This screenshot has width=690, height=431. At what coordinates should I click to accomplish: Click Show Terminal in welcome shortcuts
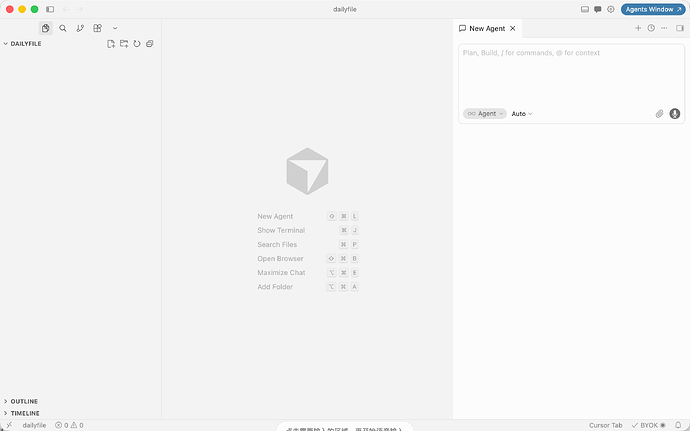point(281,230)
